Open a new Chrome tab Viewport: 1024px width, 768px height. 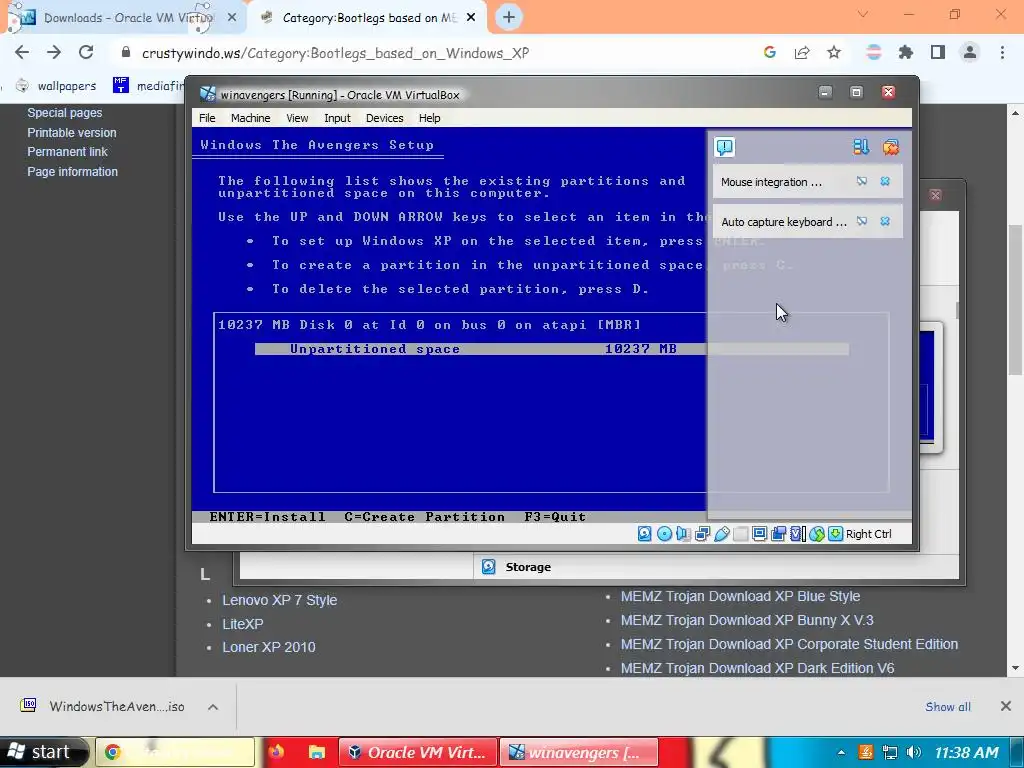coord(509,18)
